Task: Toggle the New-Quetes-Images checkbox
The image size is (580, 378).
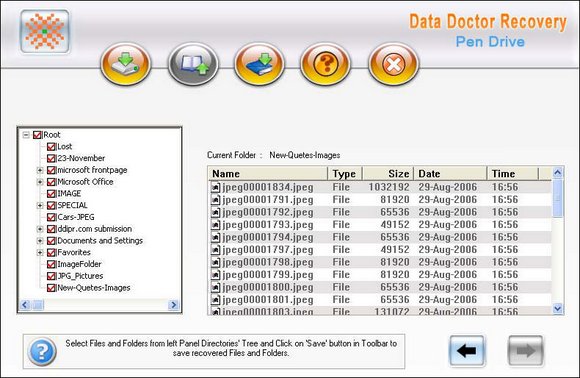Action: point(51,288)
